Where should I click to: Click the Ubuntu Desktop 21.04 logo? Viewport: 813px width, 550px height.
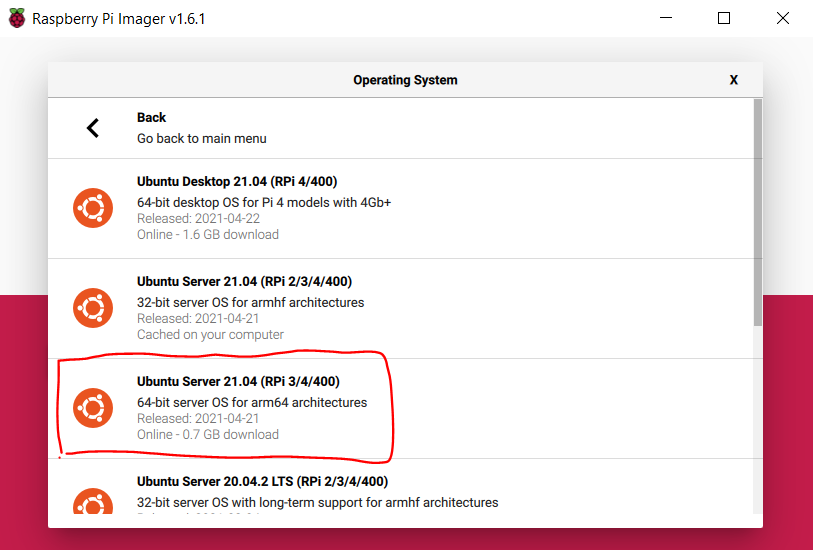[x=93, y=208]
